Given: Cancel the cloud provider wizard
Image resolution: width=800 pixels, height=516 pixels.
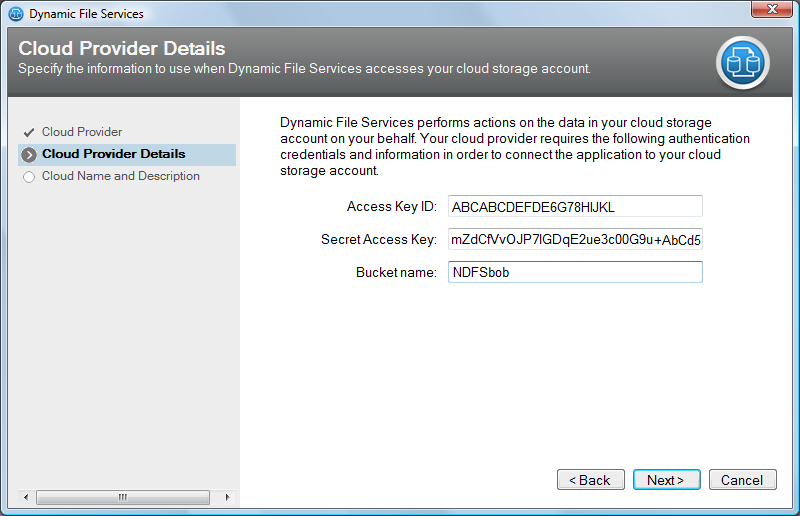Looking at the screenshot, I should click(742, 480).
